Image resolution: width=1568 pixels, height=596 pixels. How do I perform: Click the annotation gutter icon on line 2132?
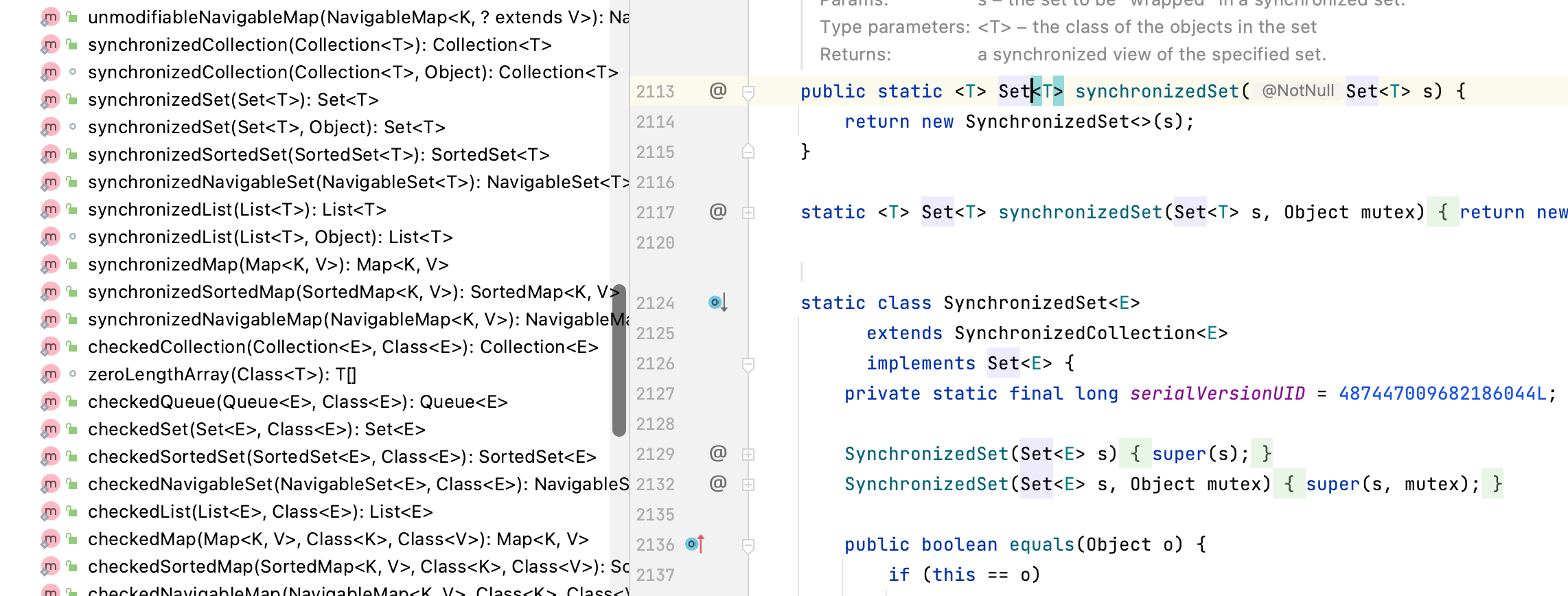coord(717,483)
